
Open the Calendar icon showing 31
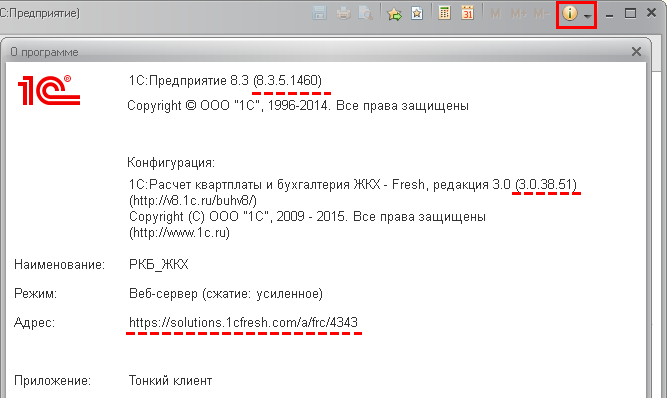coord(467,13)
